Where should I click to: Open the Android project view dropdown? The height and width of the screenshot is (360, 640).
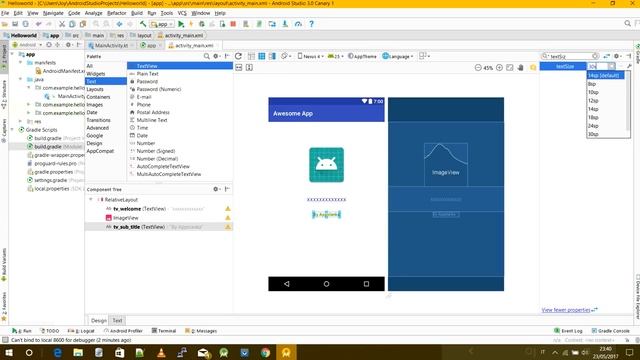point(27,44)
